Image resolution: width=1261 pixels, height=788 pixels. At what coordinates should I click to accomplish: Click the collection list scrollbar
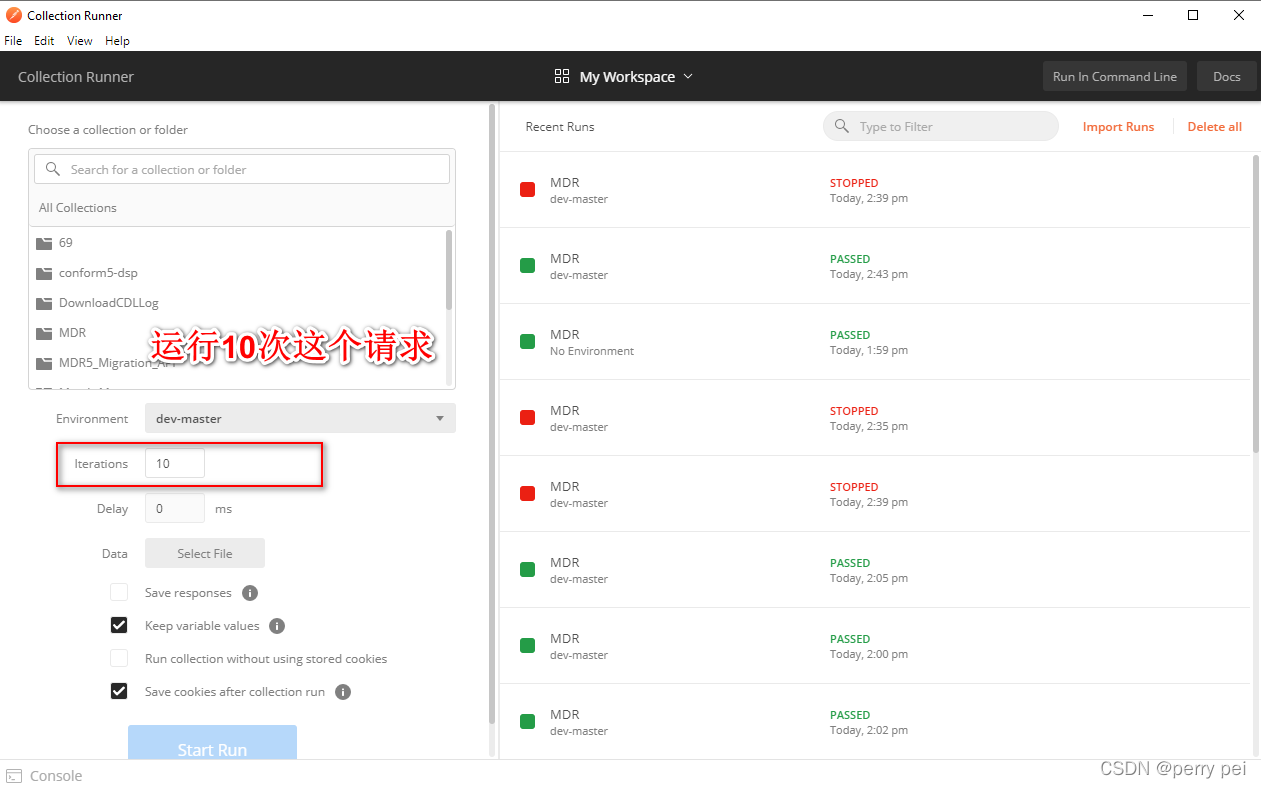(449, 270)
